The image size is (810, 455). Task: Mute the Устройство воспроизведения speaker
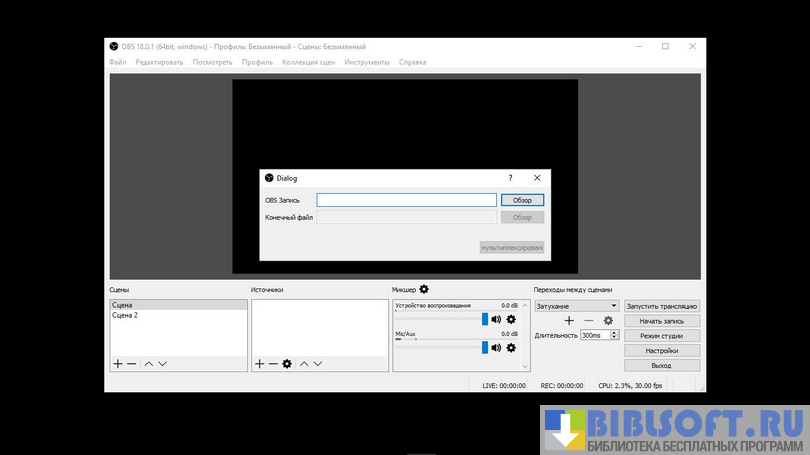pos(496,320)
